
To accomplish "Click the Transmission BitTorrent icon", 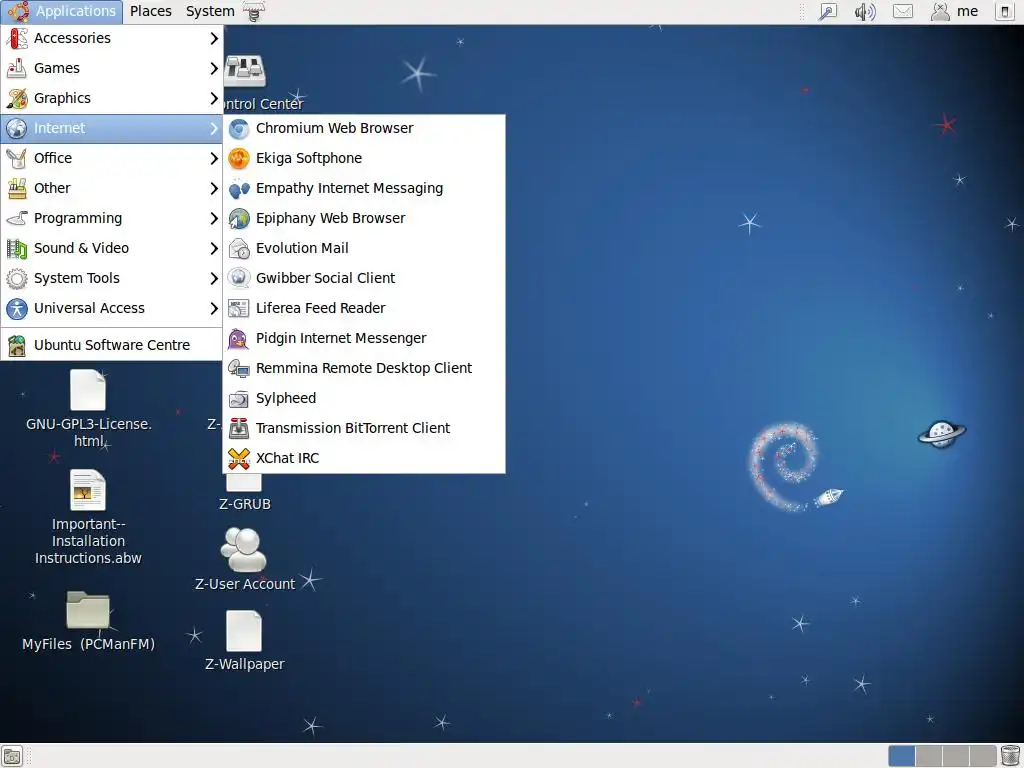I will point(239,429).
